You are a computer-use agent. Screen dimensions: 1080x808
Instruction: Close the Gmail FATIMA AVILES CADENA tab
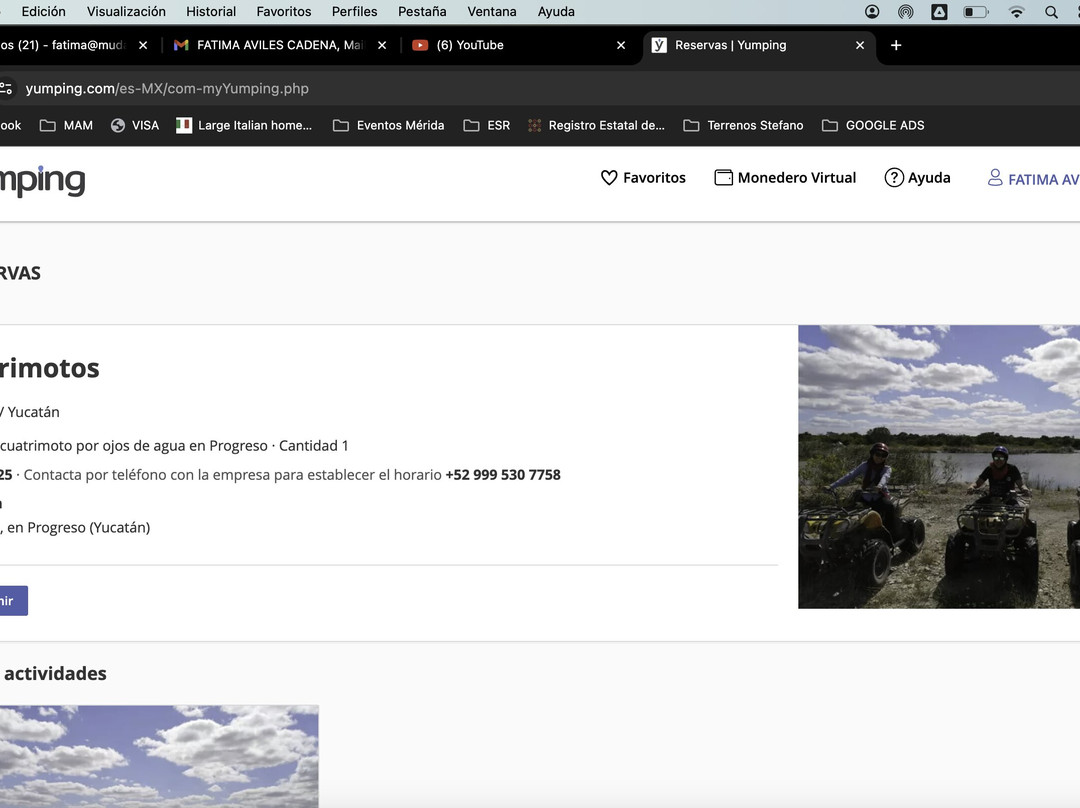click(x=382, y=45)
